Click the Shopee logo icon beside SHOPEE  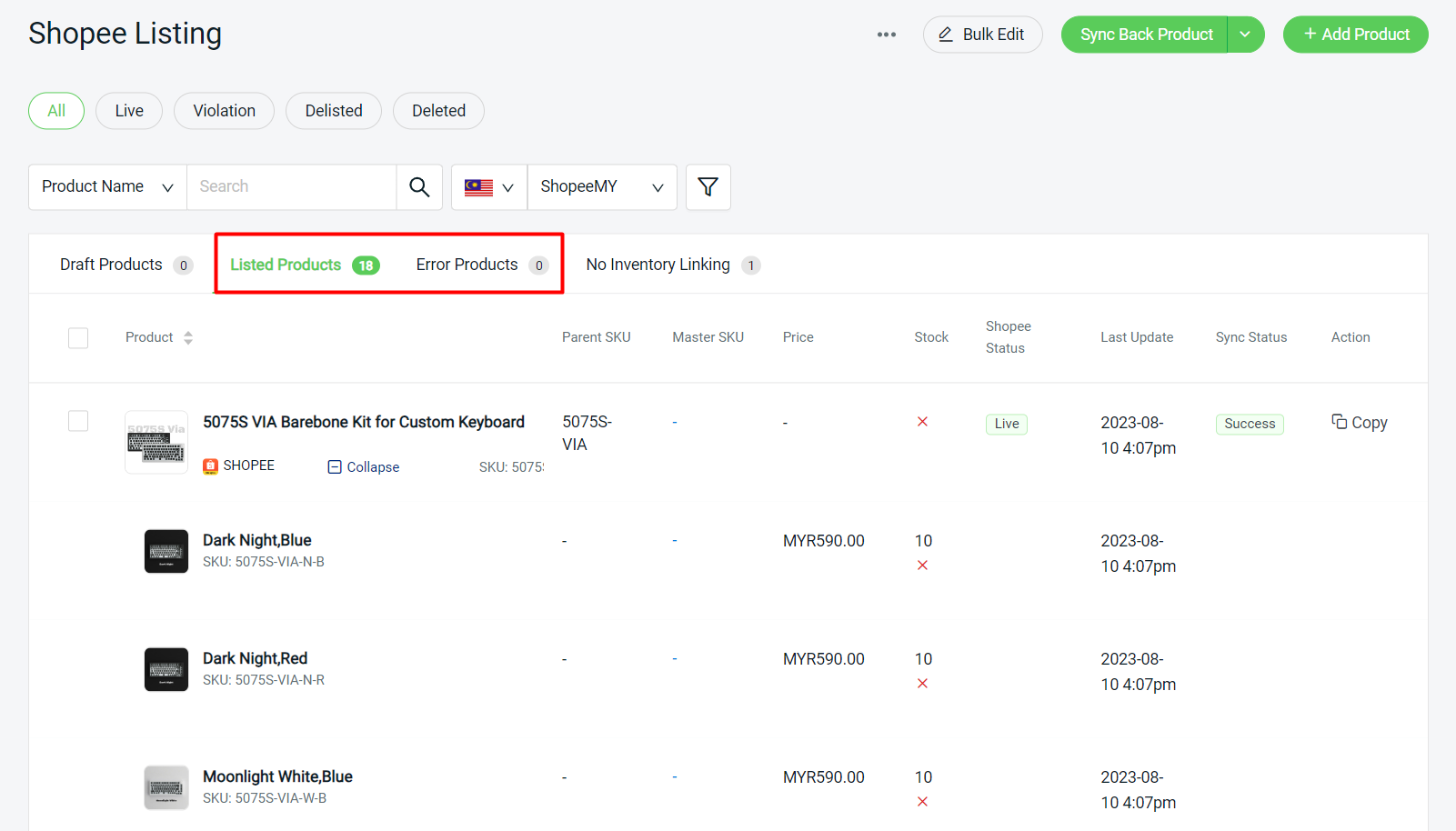point(210,466)
